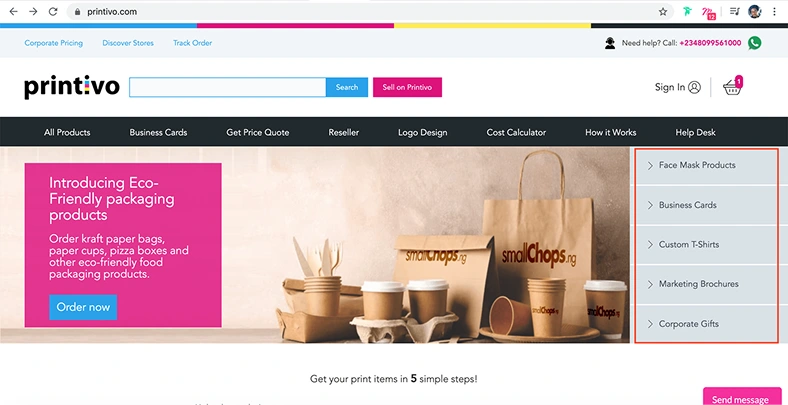Click the printivo logo
Screen dimensions: 788x405
pos(72,87)
